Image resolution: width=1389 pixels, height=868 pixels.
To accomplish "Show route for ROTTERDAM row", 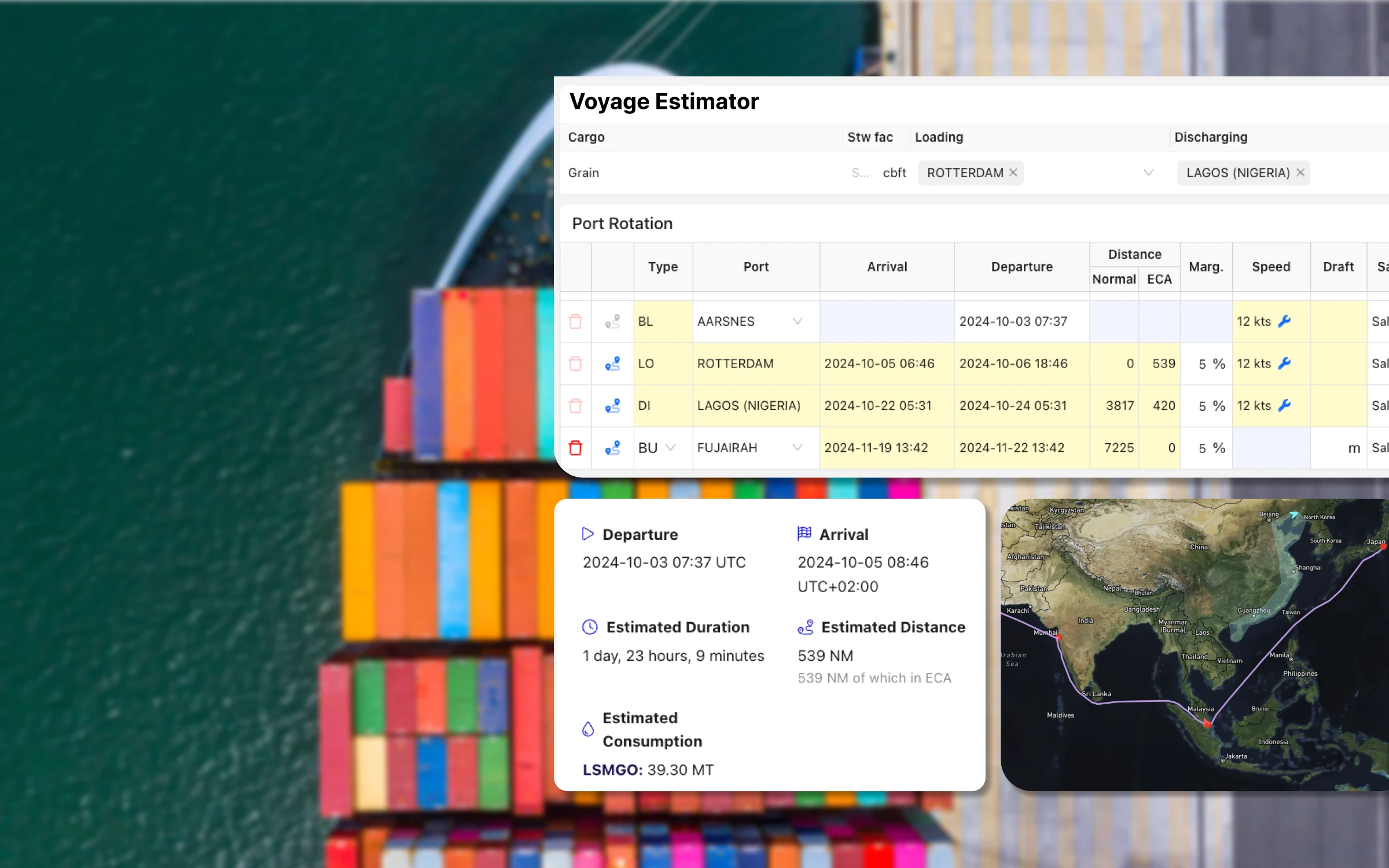I will (x=612, y=364).
